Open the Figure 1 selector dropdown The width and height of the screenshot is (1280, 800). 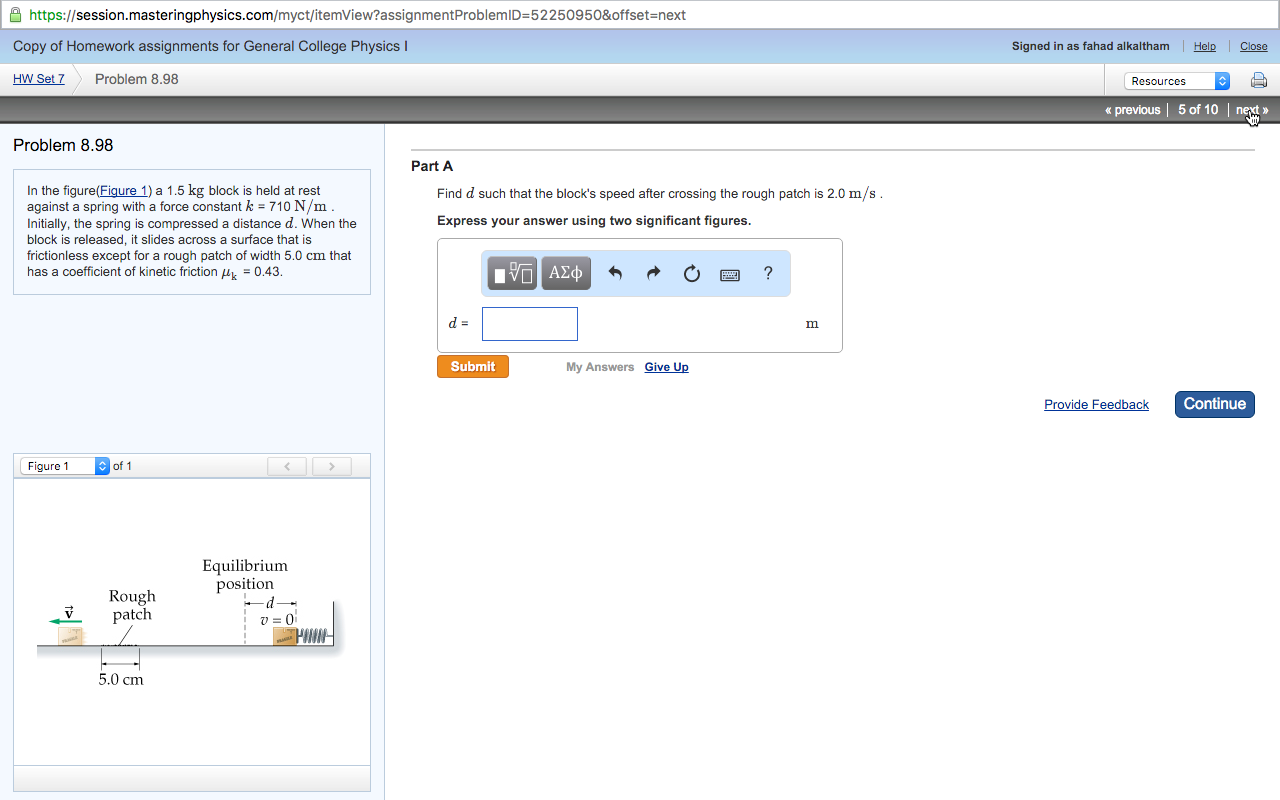[65, 466]
